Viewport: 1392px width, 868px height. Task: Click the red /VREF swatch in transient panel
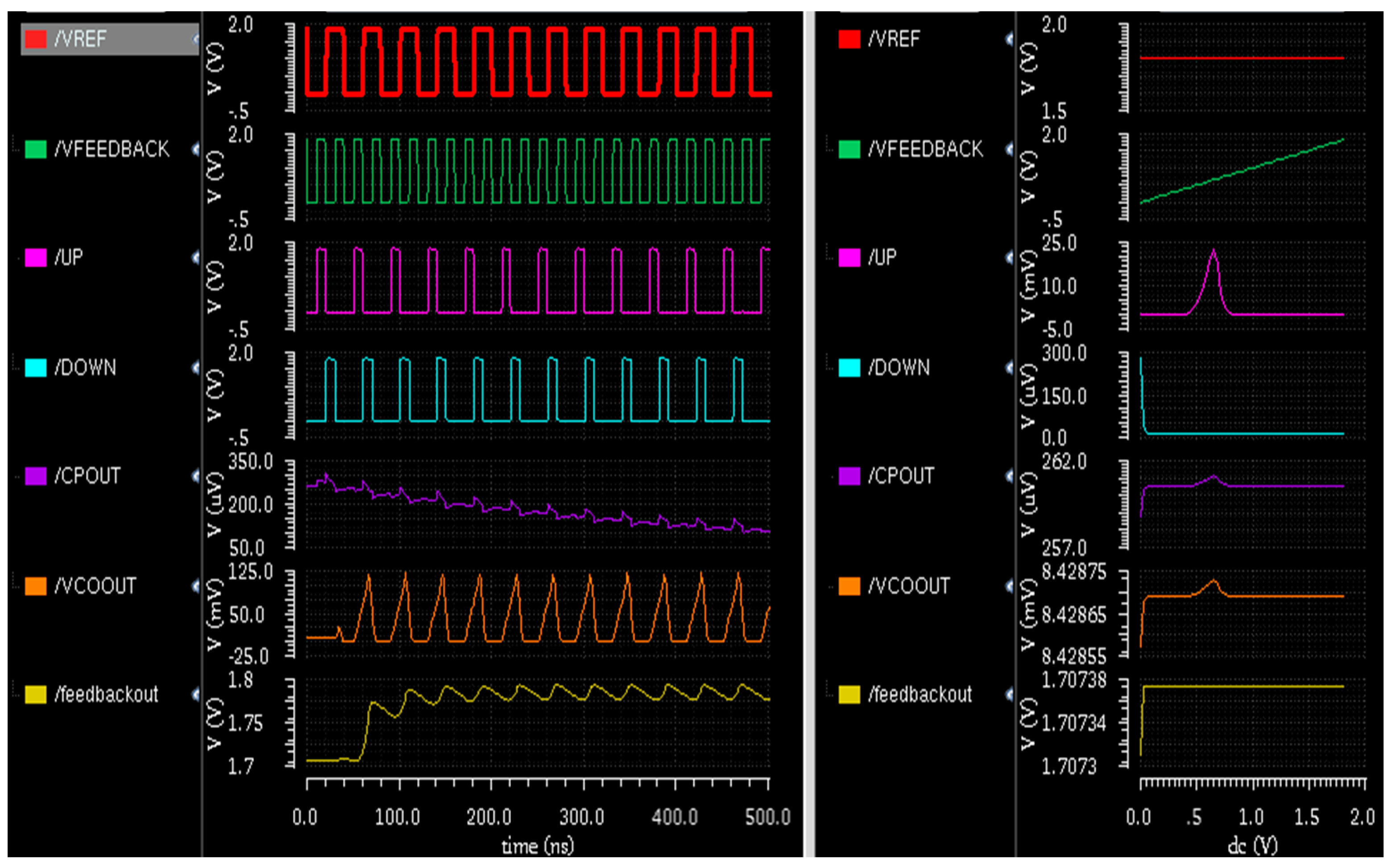pos(35,39)
